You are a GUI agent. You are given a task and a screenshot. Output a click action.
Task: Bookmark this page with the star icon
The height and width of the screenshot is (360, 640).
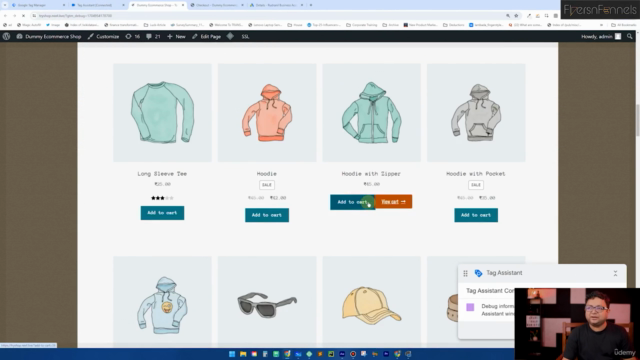(x=516, y=16)
